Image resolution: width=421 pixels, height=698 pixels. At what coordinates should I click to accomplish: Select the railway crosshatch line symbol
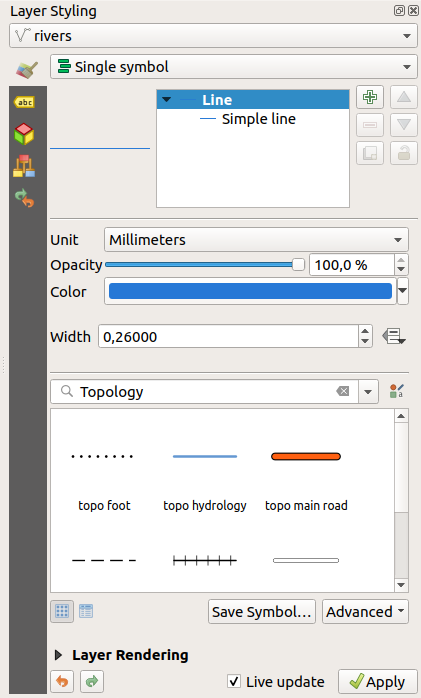click(205, 560)
